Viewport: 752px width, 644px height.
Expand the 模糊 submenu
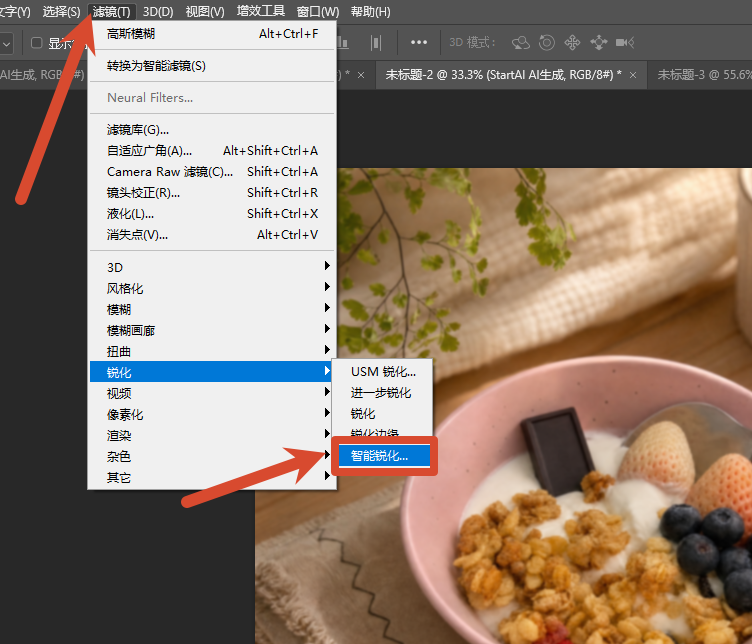click(x=212, y=309)
